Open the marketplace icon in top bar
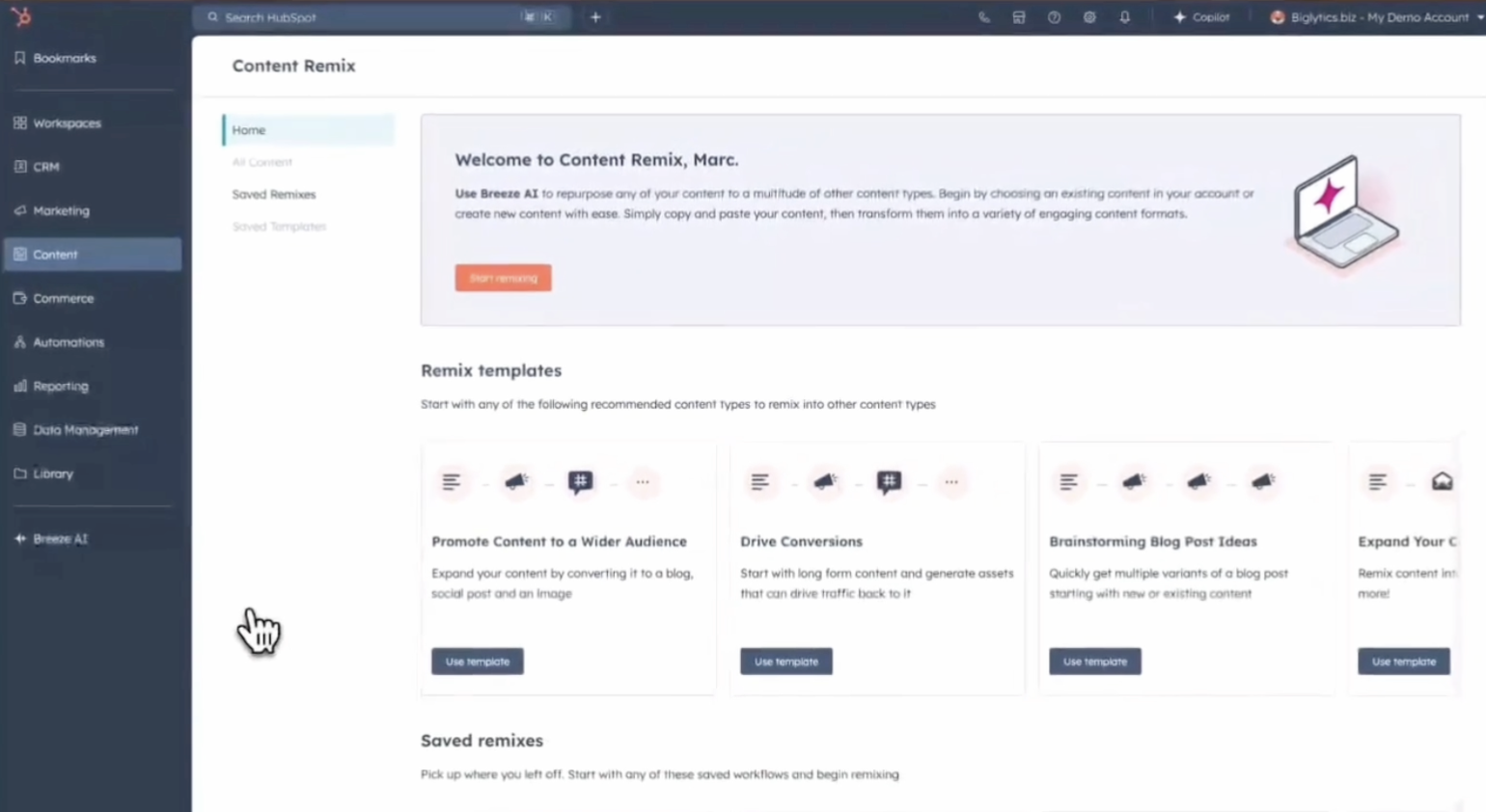Viewport: 1486px width, 812px height. [1019, 17]
